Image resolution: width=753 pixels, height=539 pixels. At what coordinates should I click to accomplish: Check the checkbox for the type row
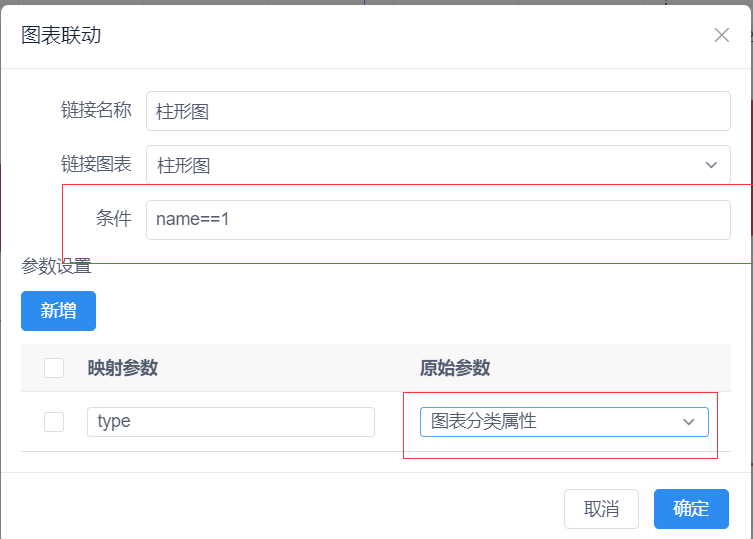(x=54, y=422)
